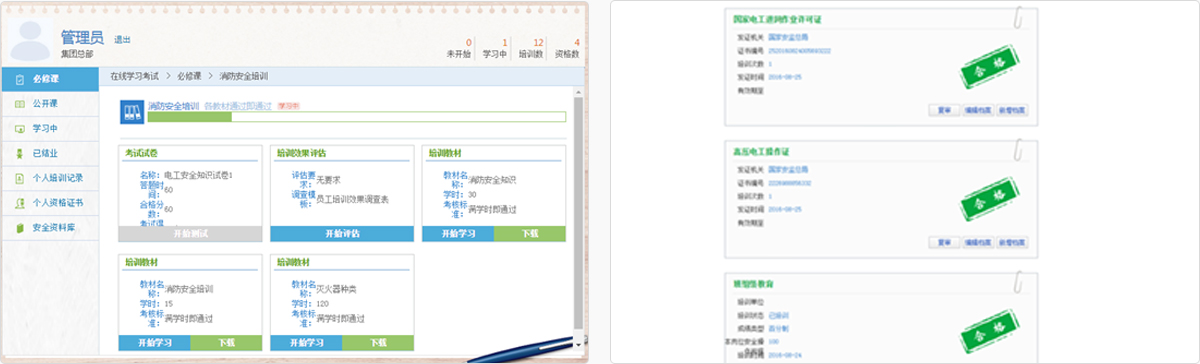The image size is (1200, 364).
Task: Click the 必修课 sidebar icon
Action: [20, 78]
